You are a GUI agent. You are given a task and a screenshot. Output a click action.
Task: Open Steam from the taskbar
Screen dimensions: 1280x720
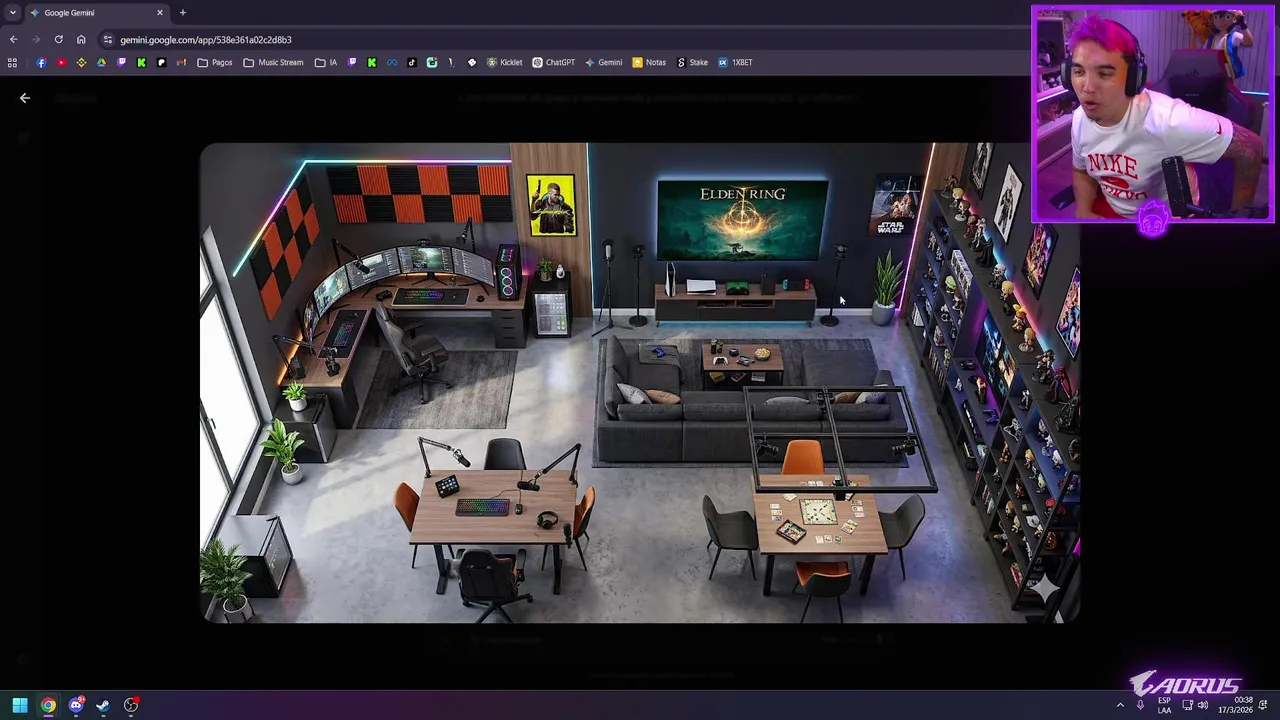tap(103, 705)
